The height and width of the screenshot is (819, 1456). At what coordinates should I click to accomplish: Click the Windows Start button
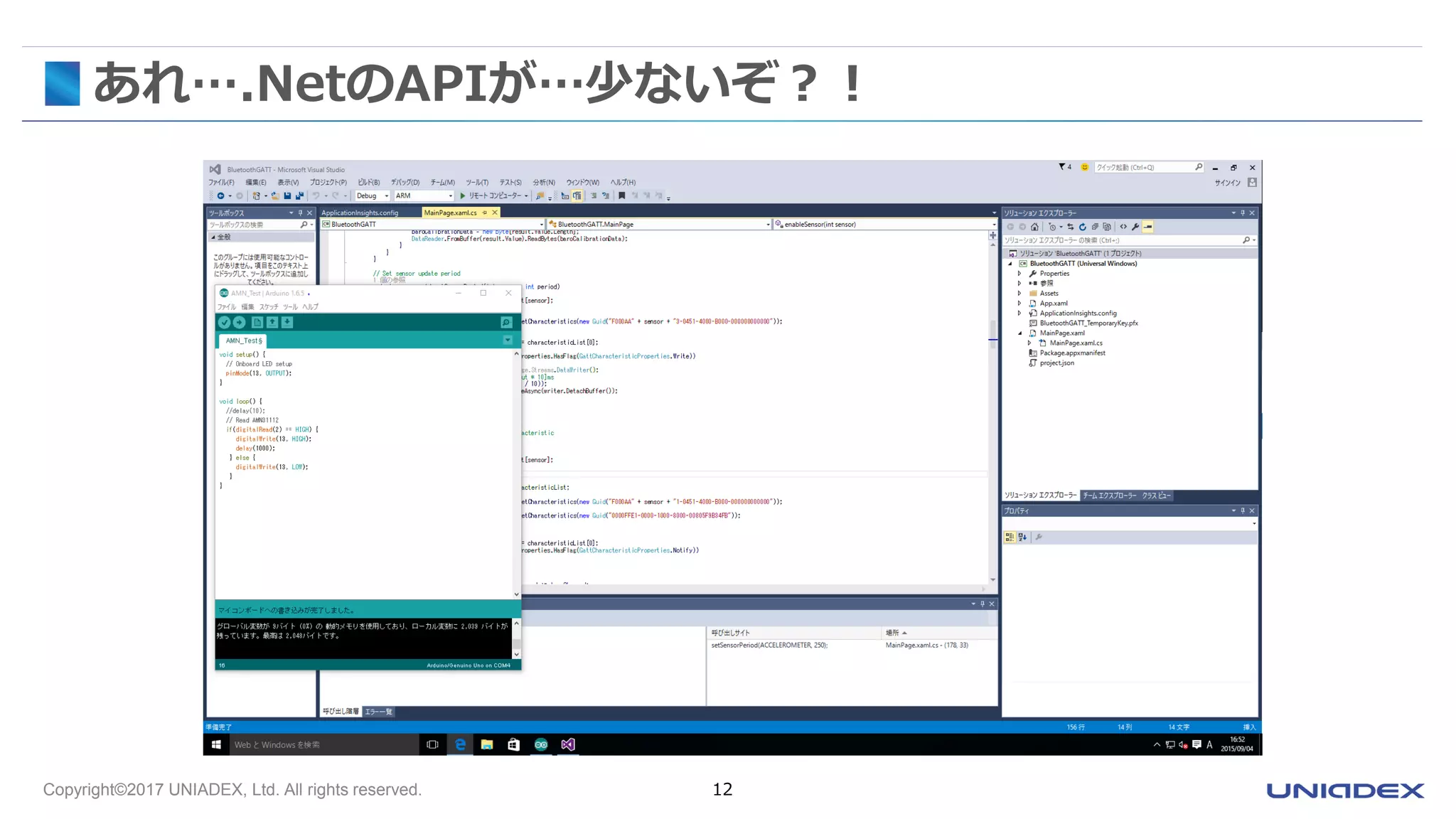[217, 744]
